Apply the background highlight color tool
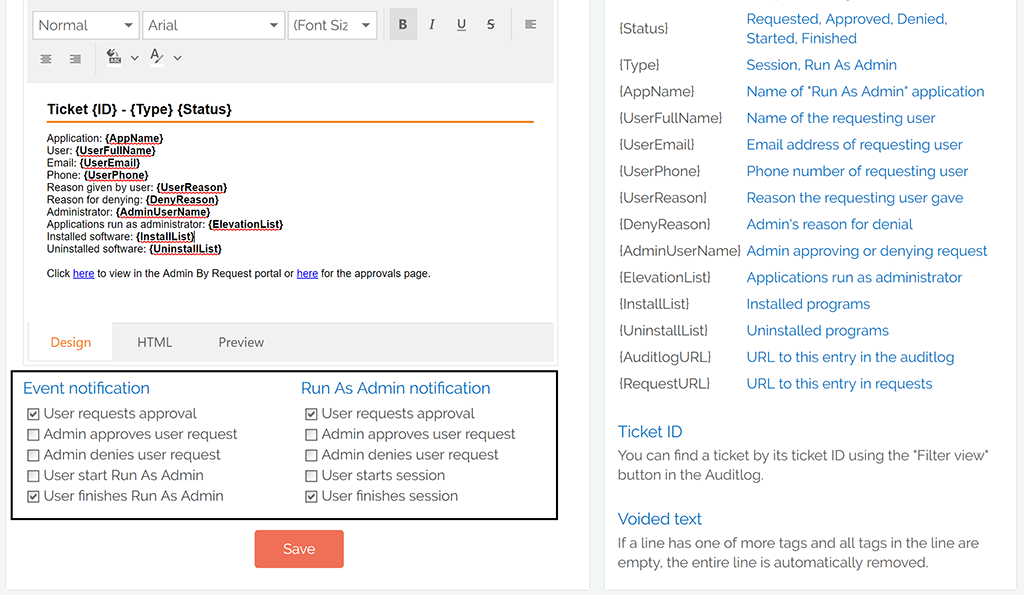 click(114, 57)
